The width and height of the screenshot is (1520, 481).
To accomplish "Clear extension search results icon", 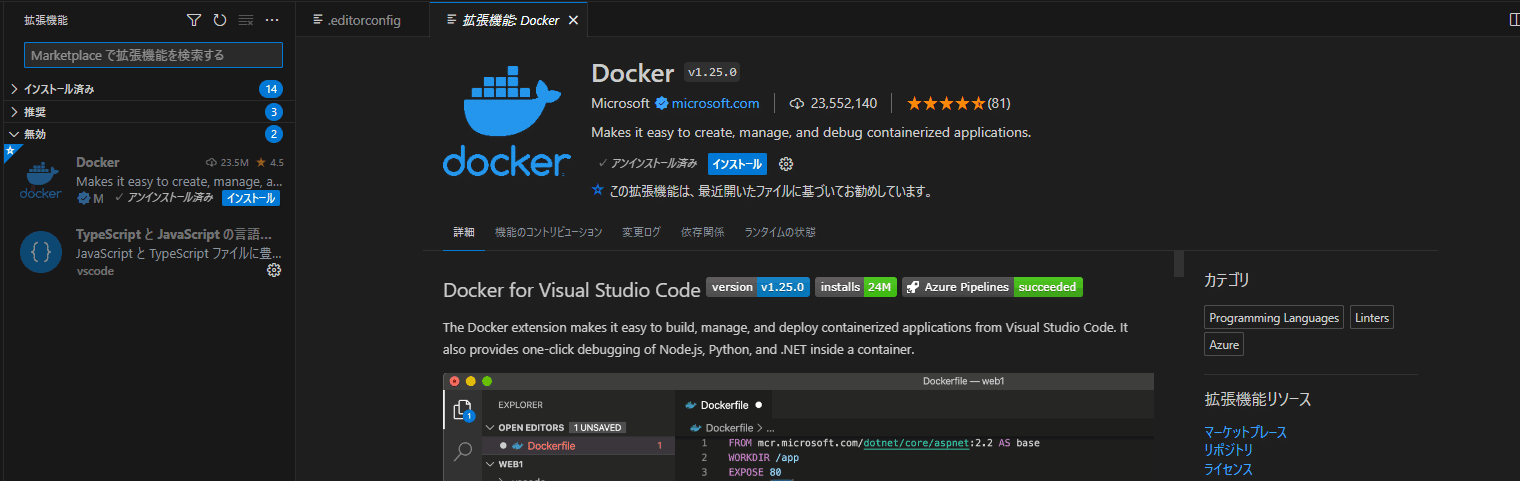I will [246, 20].
